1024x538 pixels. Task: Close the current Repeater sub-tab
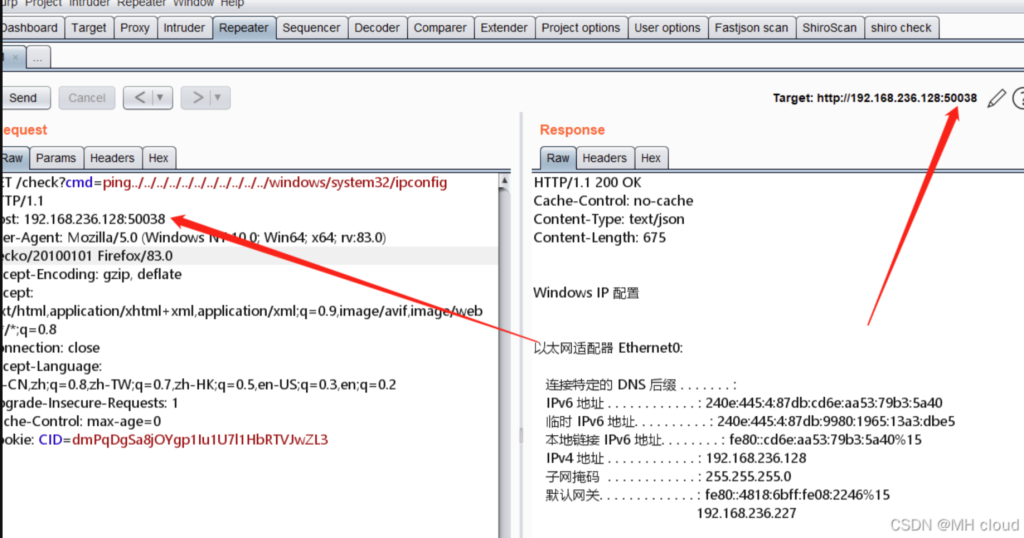(x=16, y=57)
